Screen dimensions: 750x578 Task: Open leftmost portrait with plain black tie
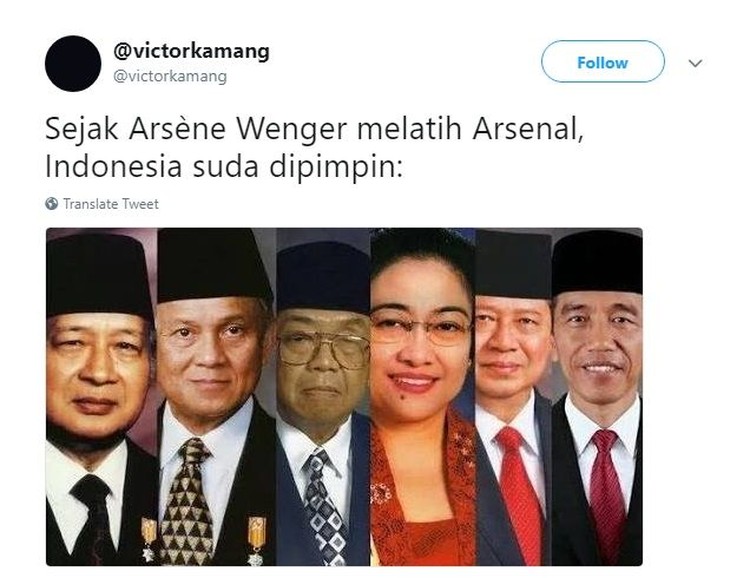point(101,397)
